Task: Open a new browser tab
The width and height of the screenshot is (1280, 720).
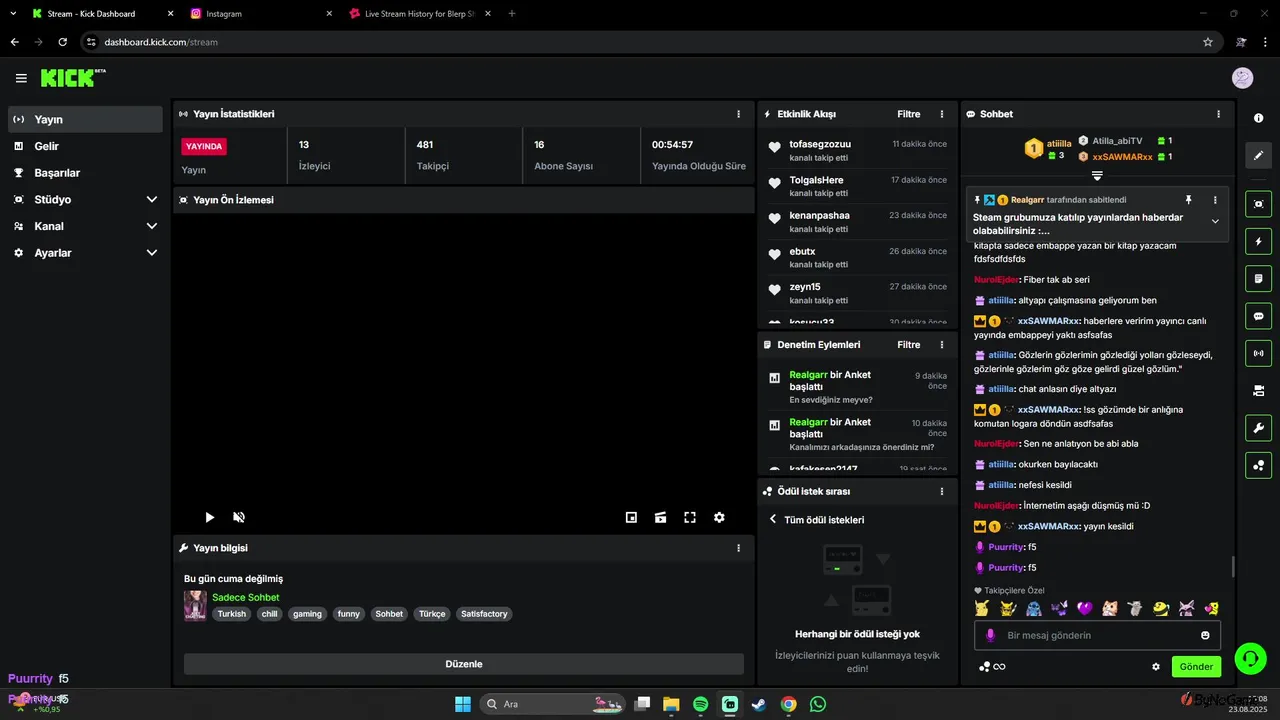Action: click(512, 14)
